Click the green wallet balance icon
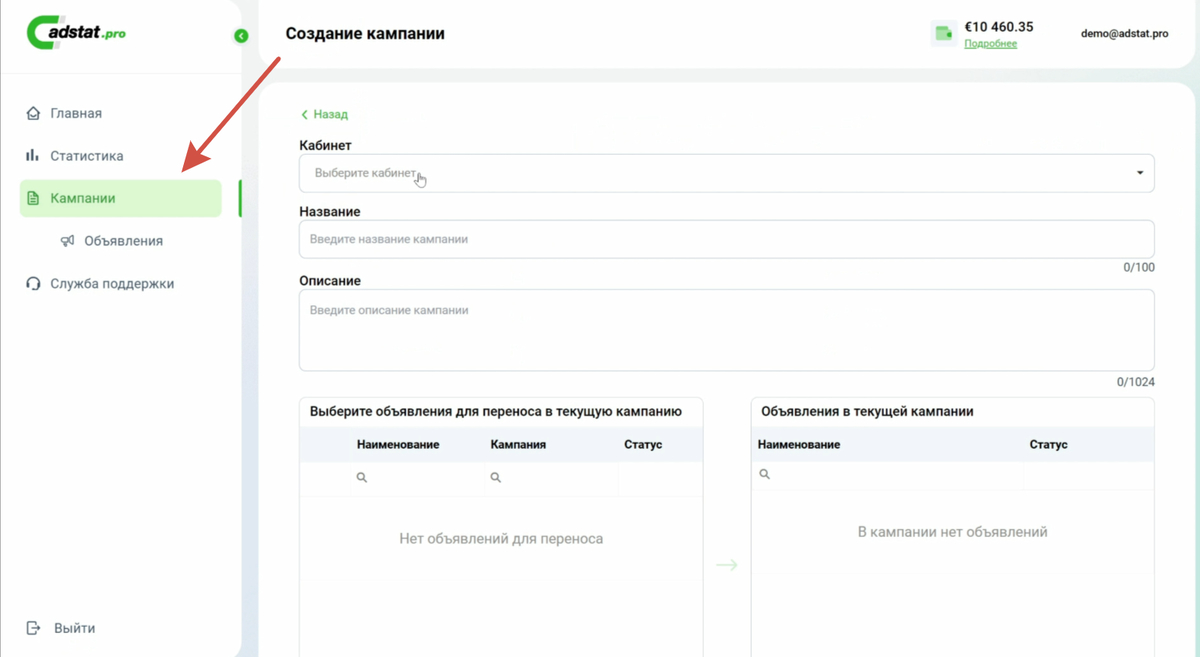 pos(943,34)
